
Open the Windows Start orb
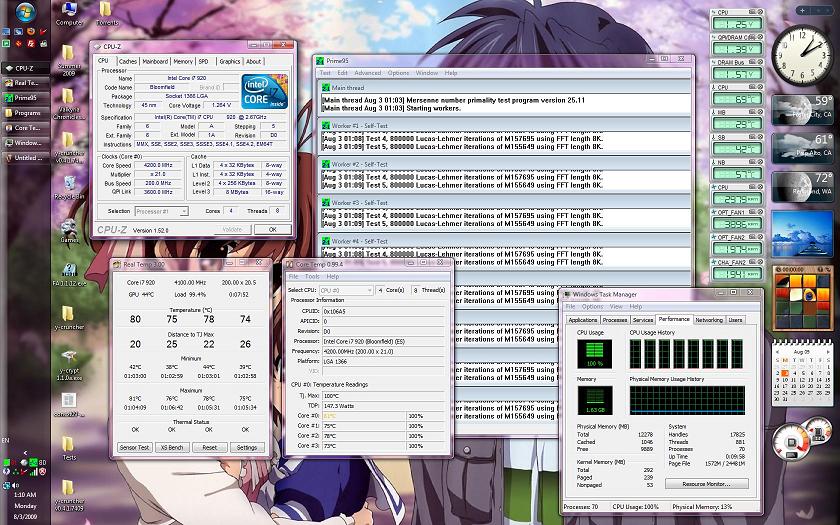(x=25, y=12)
